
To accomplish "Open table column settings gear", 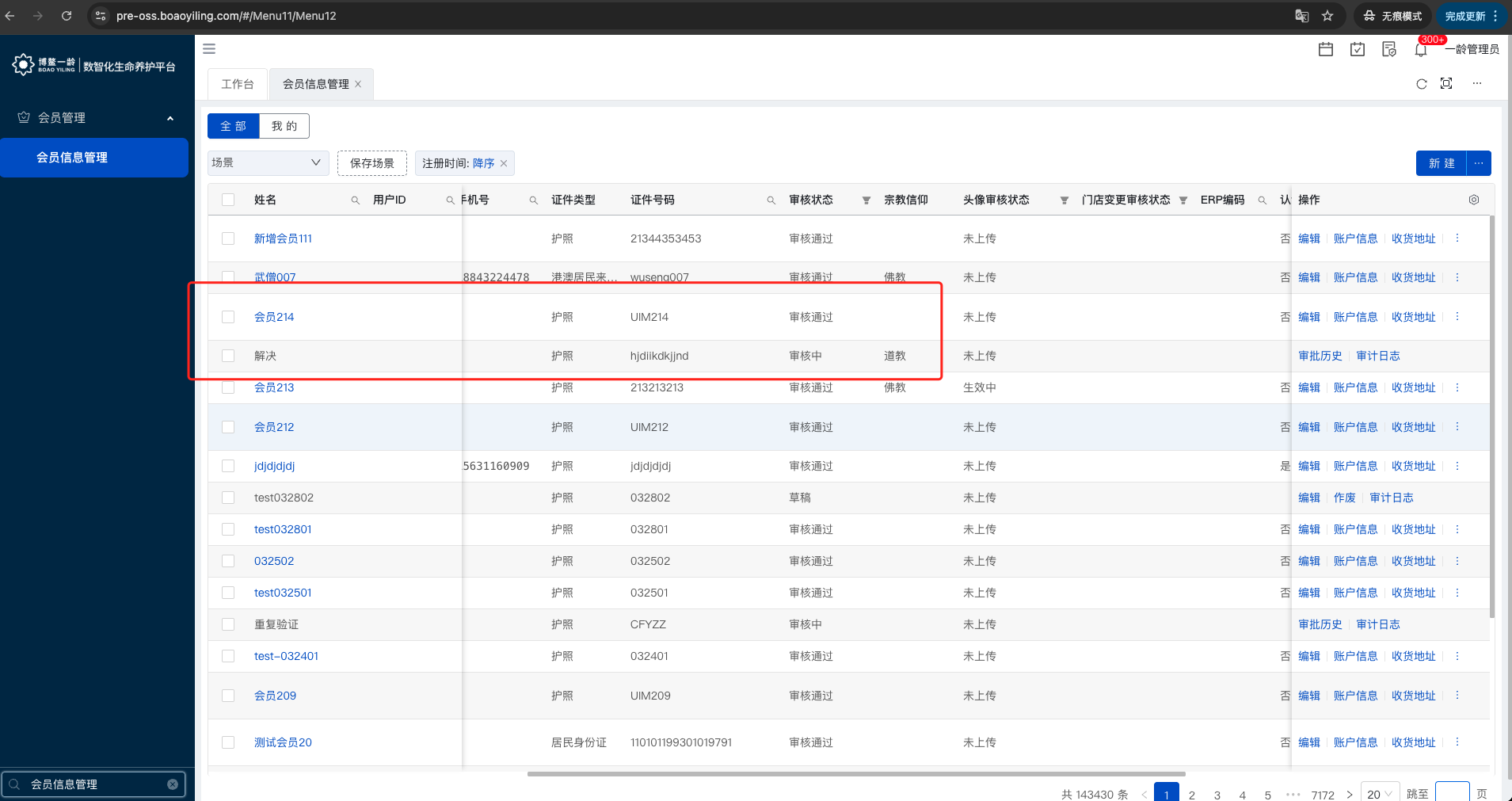I will (x=1474, y=200).
